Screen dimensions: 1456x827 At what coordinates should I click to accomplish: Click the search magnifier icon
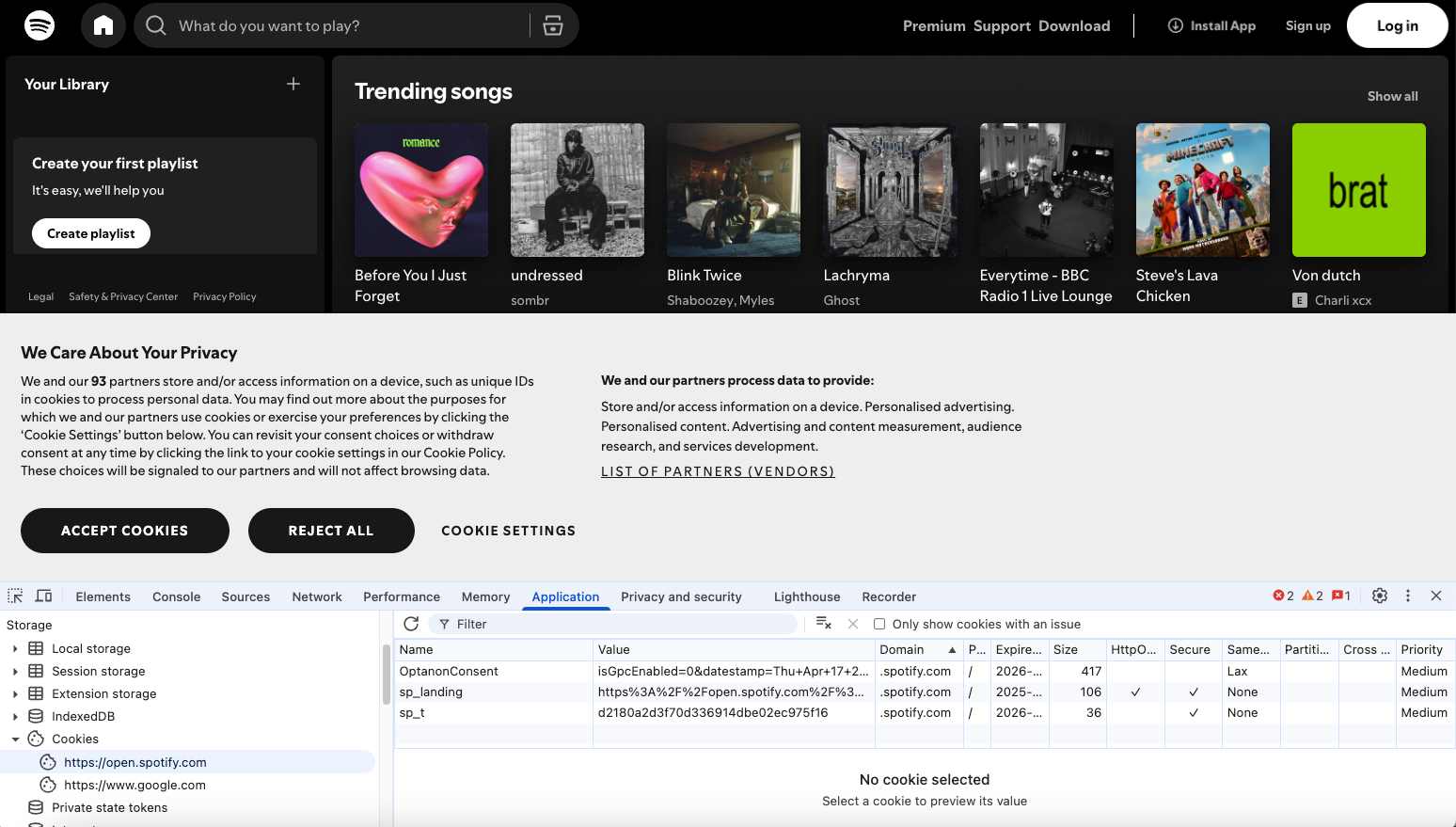[156, 25]
